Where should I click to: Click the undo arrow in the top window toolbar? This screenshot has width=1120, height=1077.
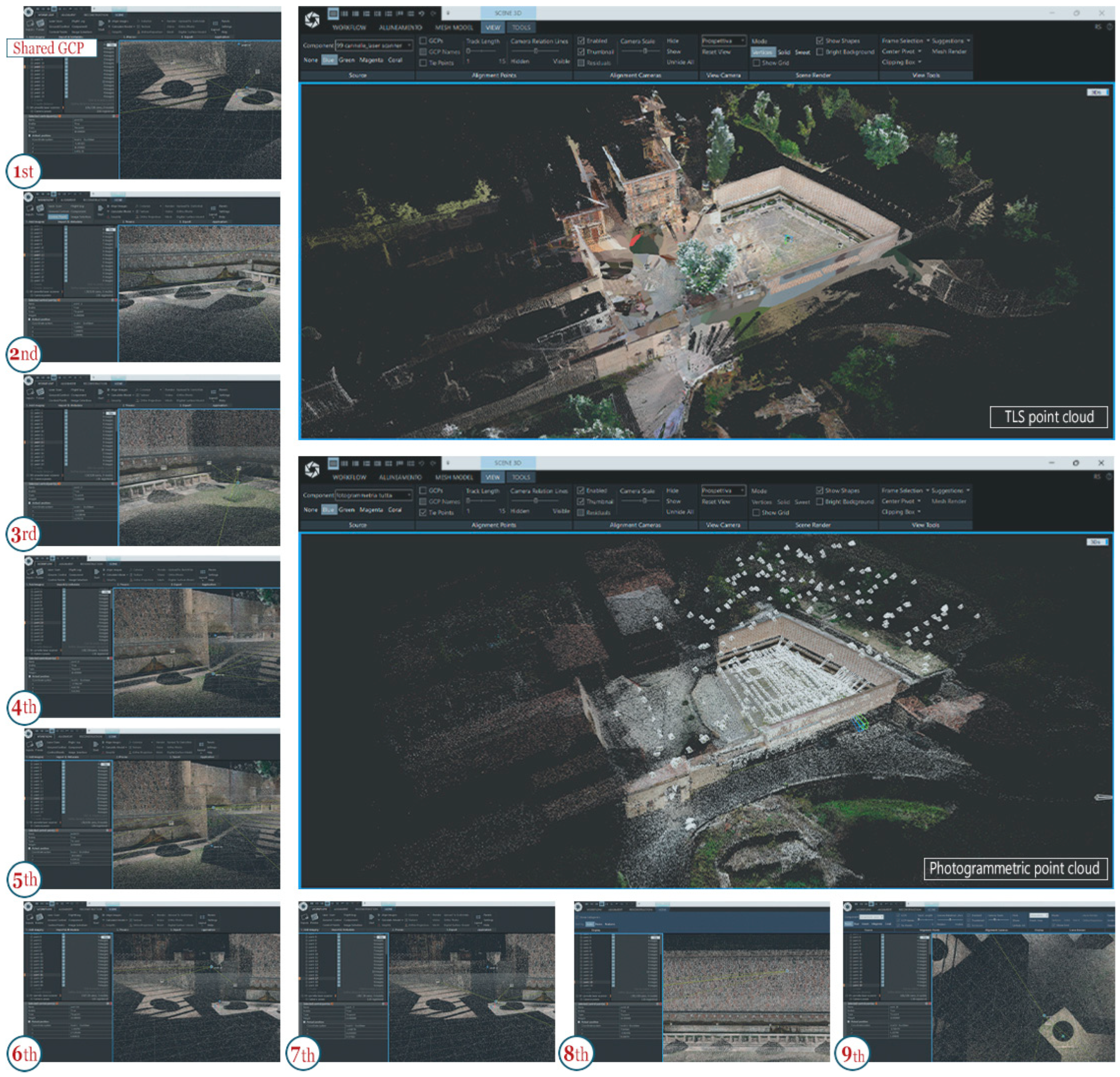421,13
